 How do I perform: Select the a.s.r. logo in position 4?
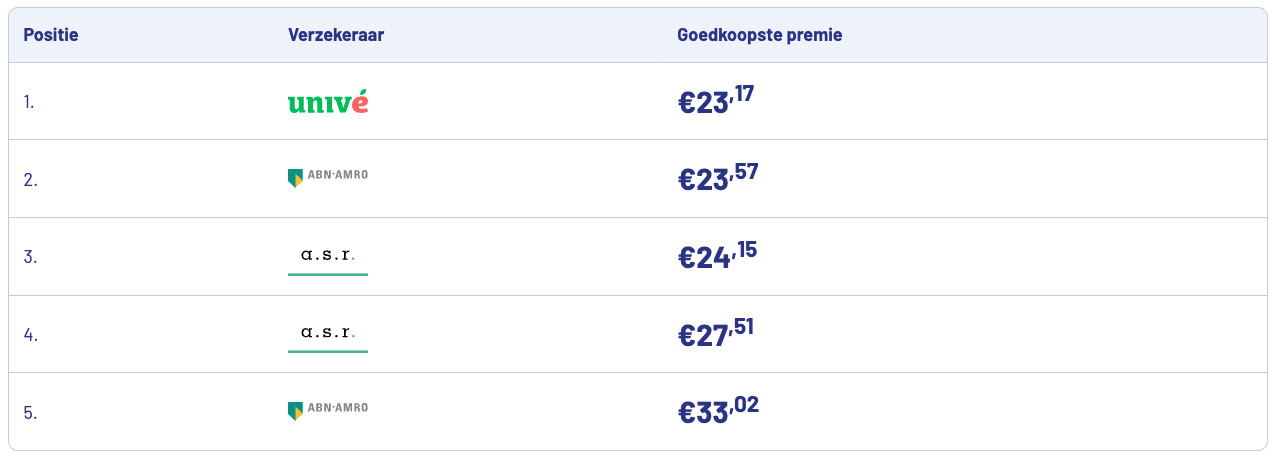coord(327,334)
